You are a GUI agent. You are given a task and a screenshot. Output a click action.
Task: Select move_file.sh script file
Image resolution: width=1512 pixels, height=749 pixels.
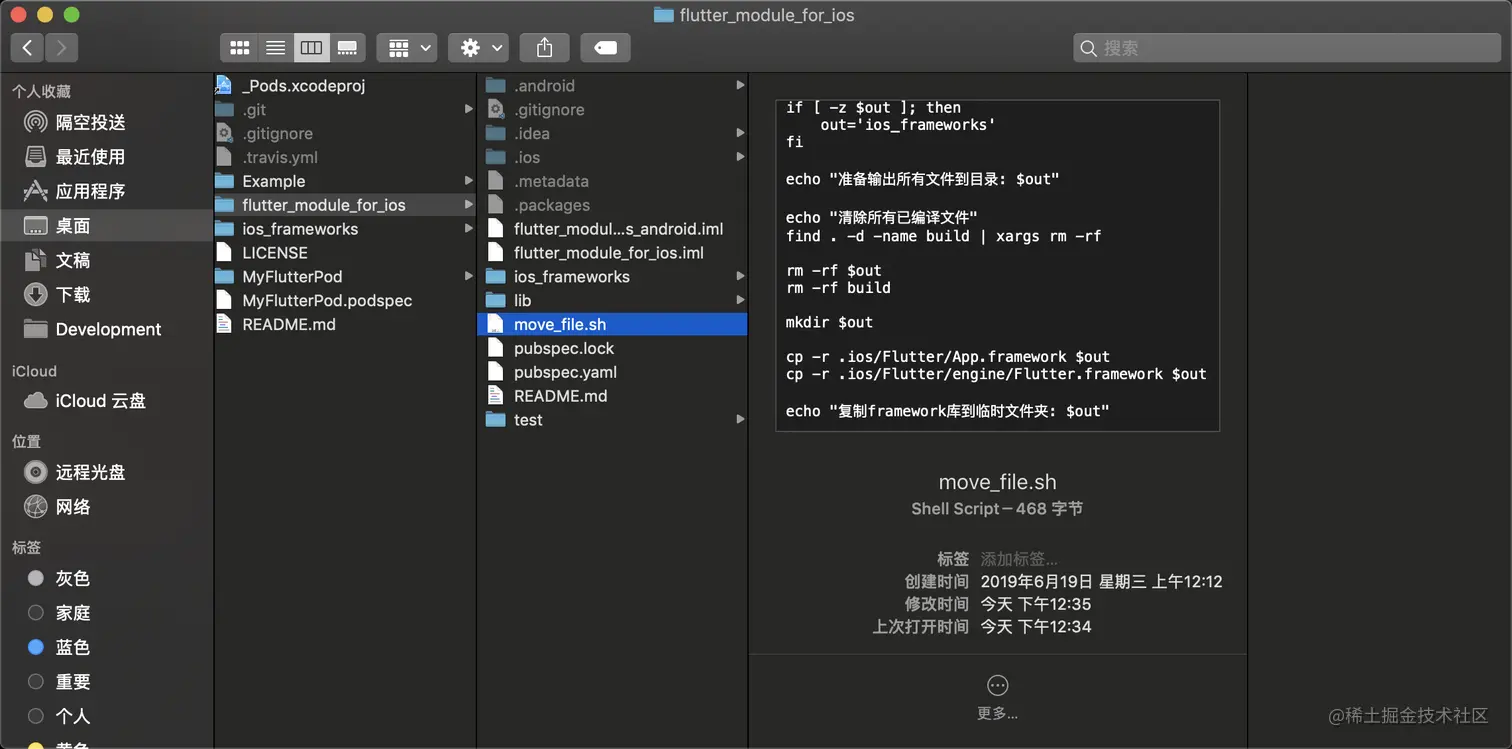612,324
